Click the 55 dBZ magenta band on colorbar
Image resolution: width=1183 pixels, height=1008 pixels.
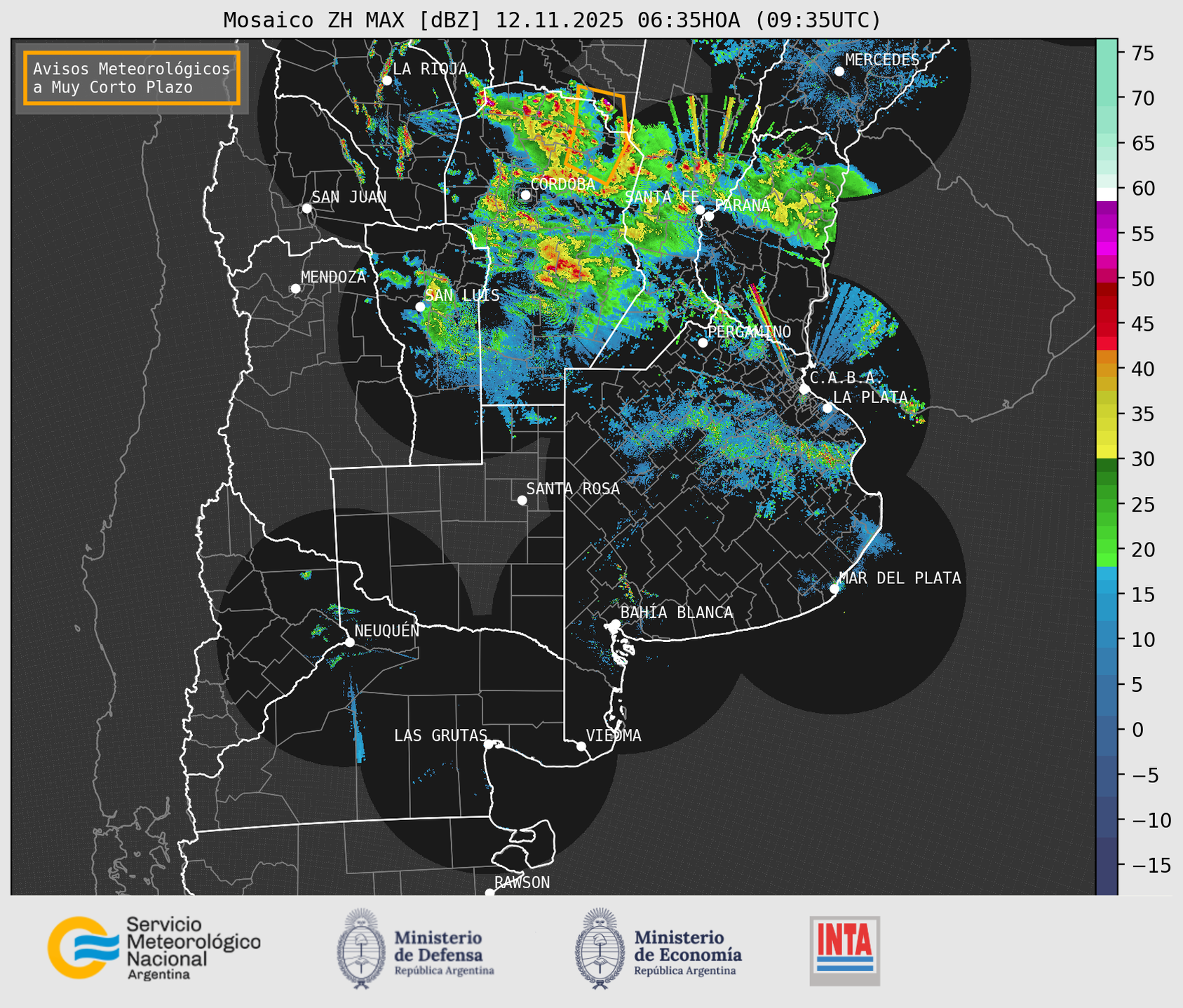[1107, 234]
